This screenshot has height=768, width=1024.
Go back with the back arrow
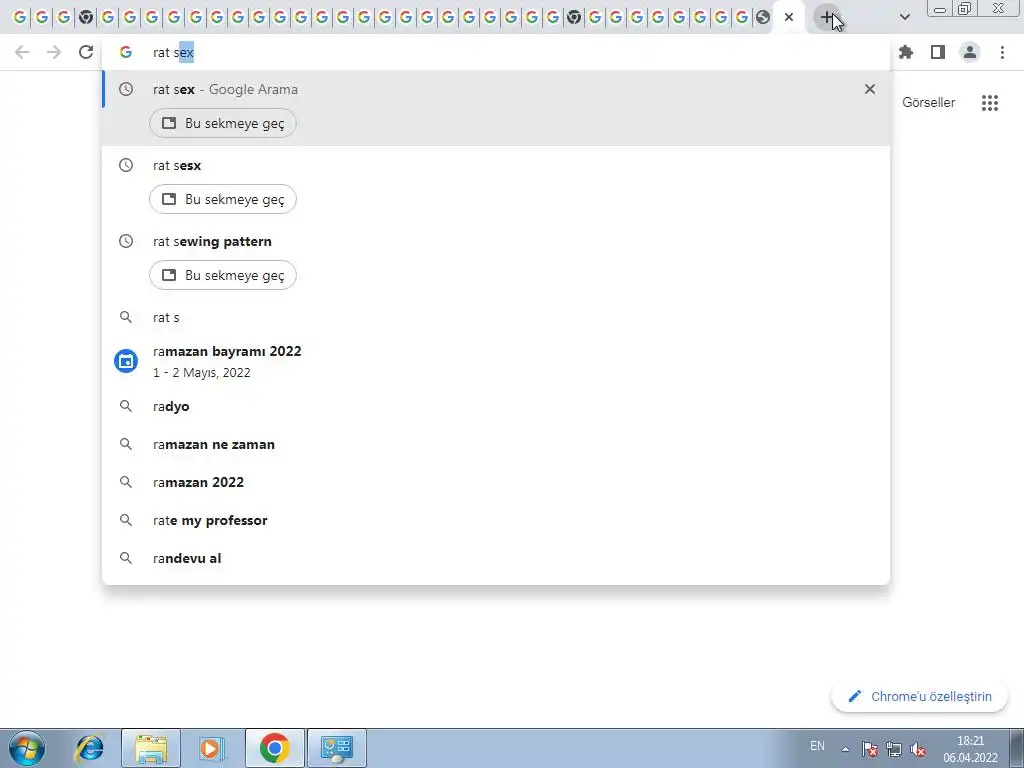point(22,52)
